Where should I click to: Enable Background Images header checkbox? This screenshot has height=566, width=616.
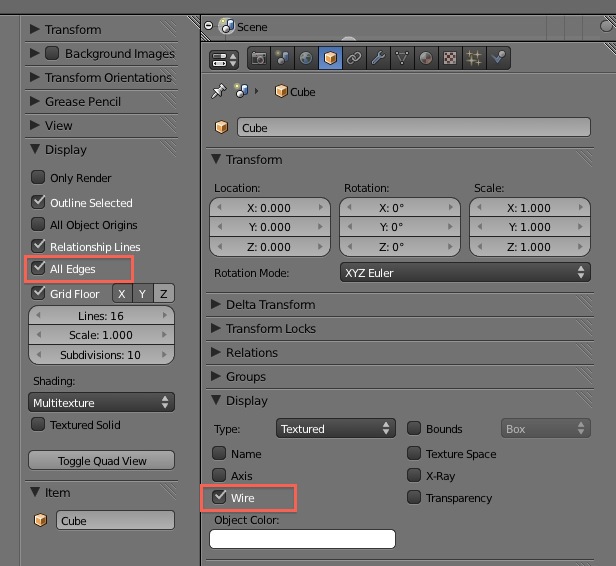[x=52, y=53]
